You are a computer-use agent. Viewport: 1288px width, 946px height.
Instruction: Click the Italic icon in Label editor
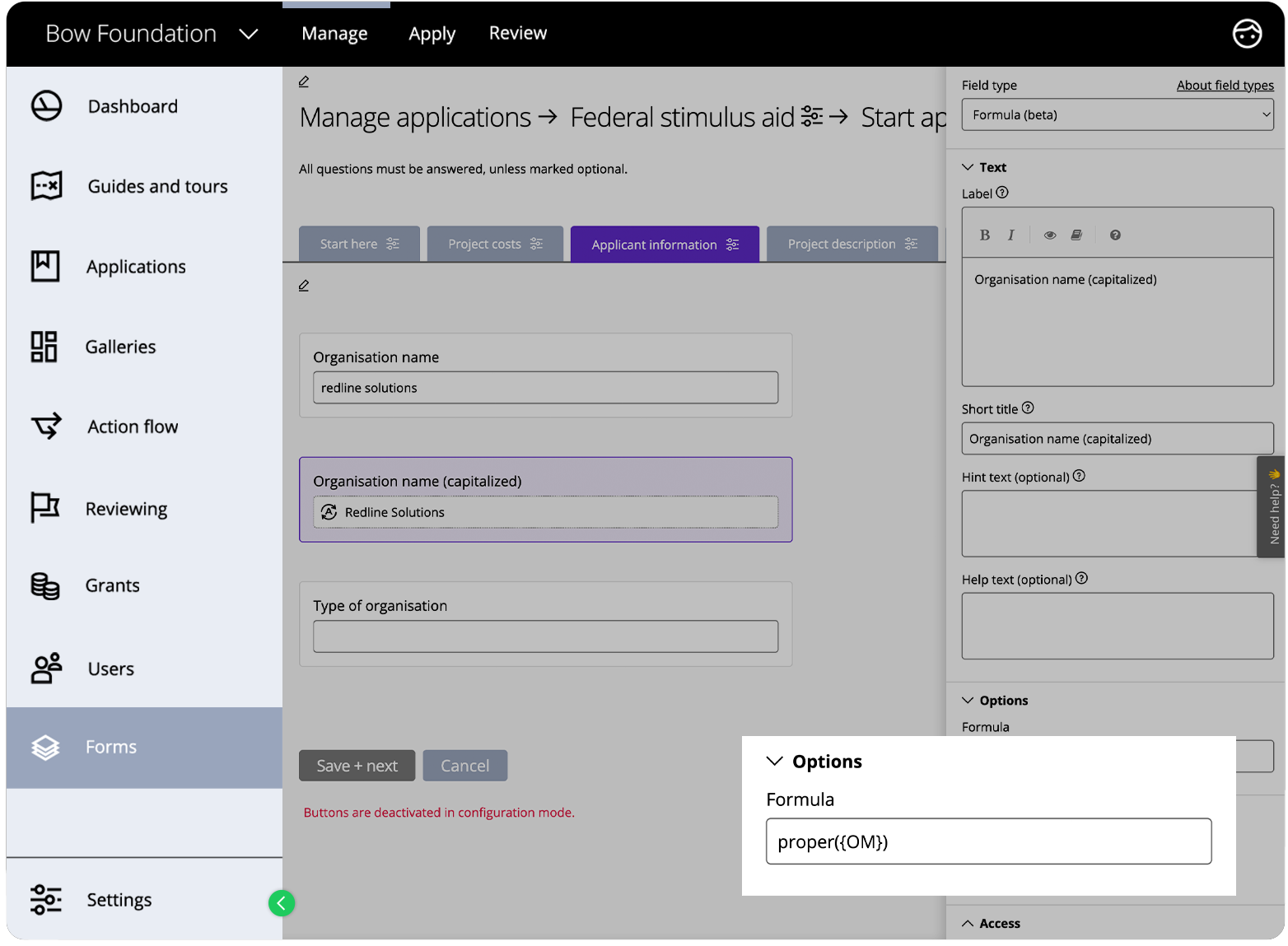[1010, 235]
